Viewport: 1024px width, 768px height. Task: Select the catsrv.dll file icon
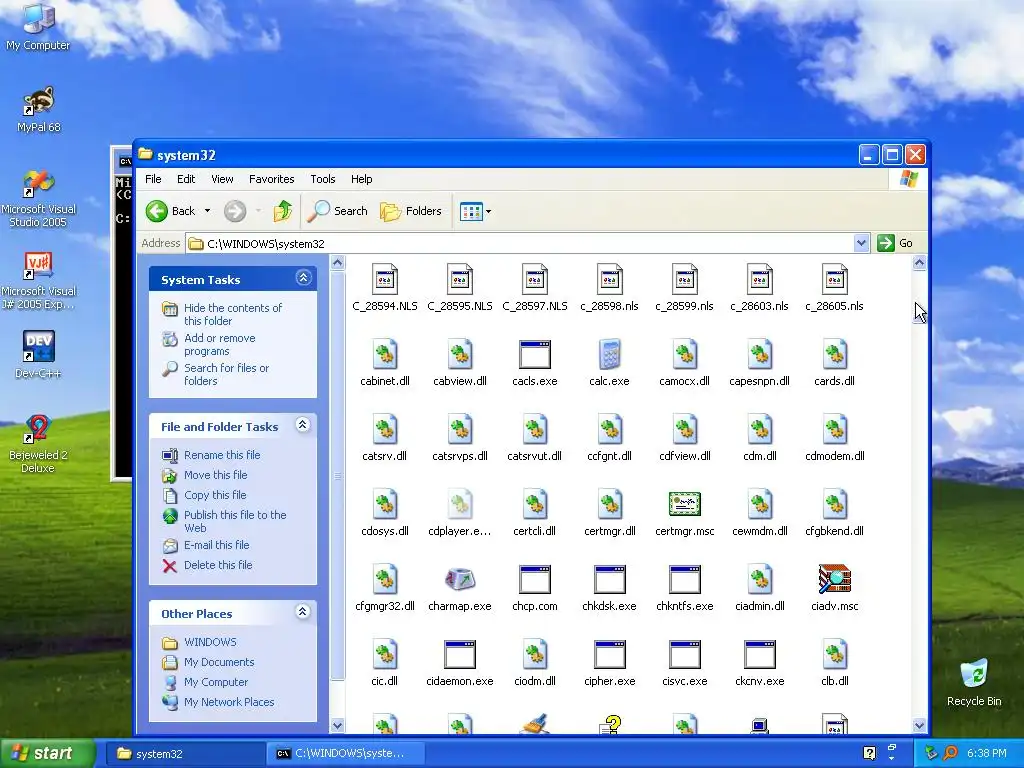(x=385, y=430)
